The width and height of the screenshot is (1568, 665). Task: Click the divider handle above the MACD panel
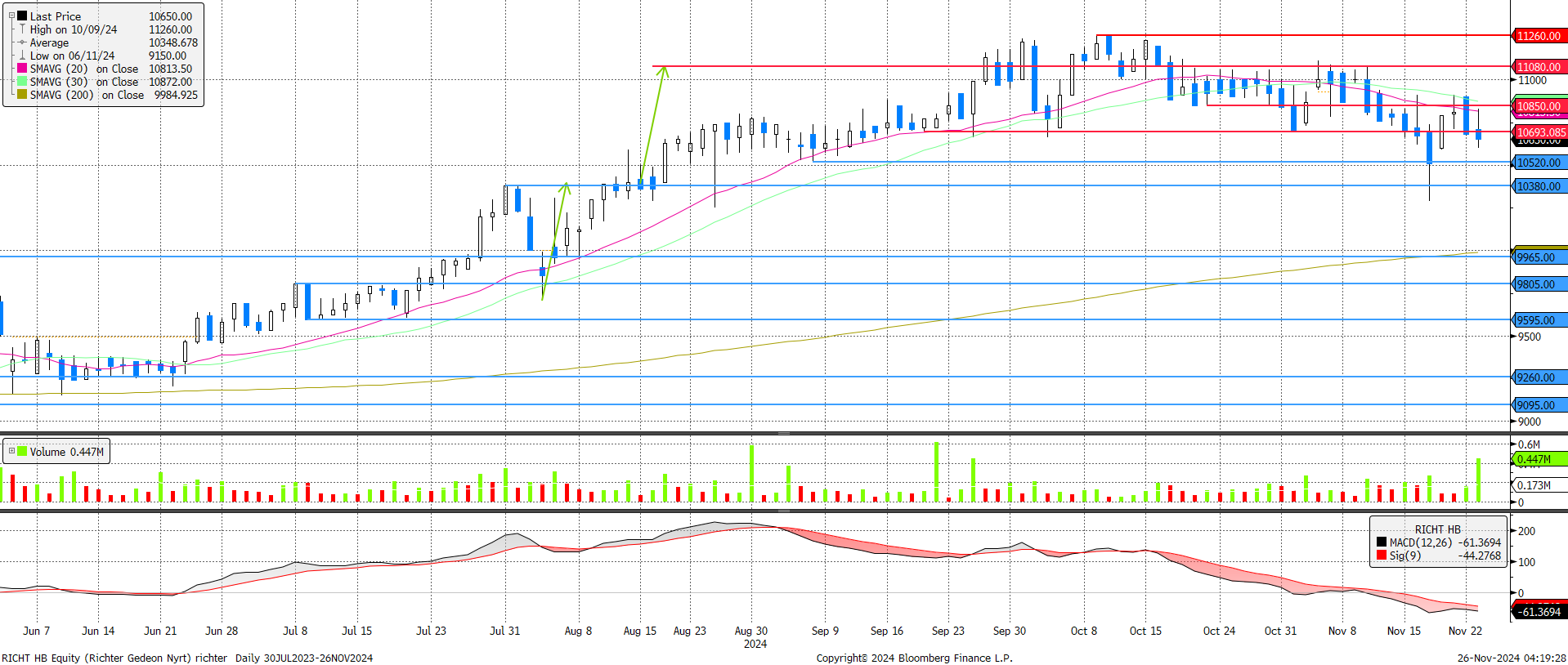[x=784, y=511]
